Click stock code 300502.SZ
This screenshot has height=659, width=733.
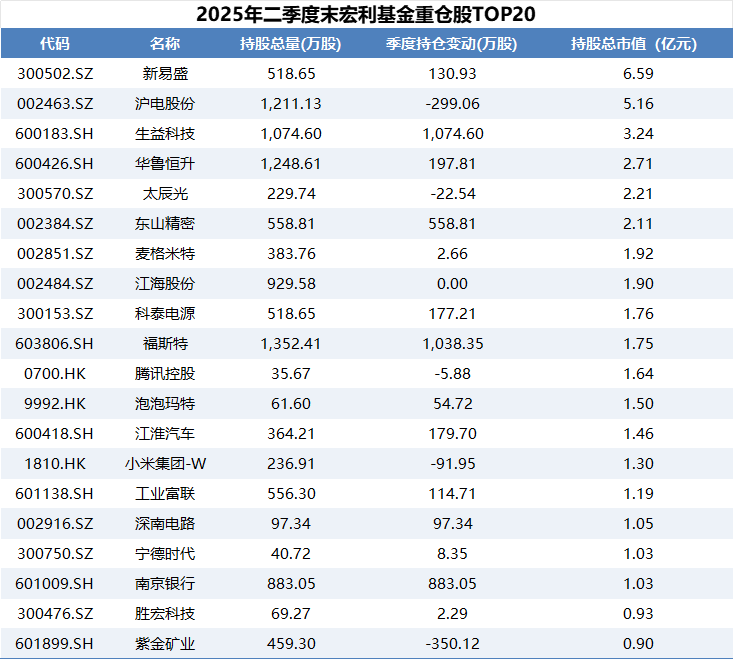coord(55,73)
